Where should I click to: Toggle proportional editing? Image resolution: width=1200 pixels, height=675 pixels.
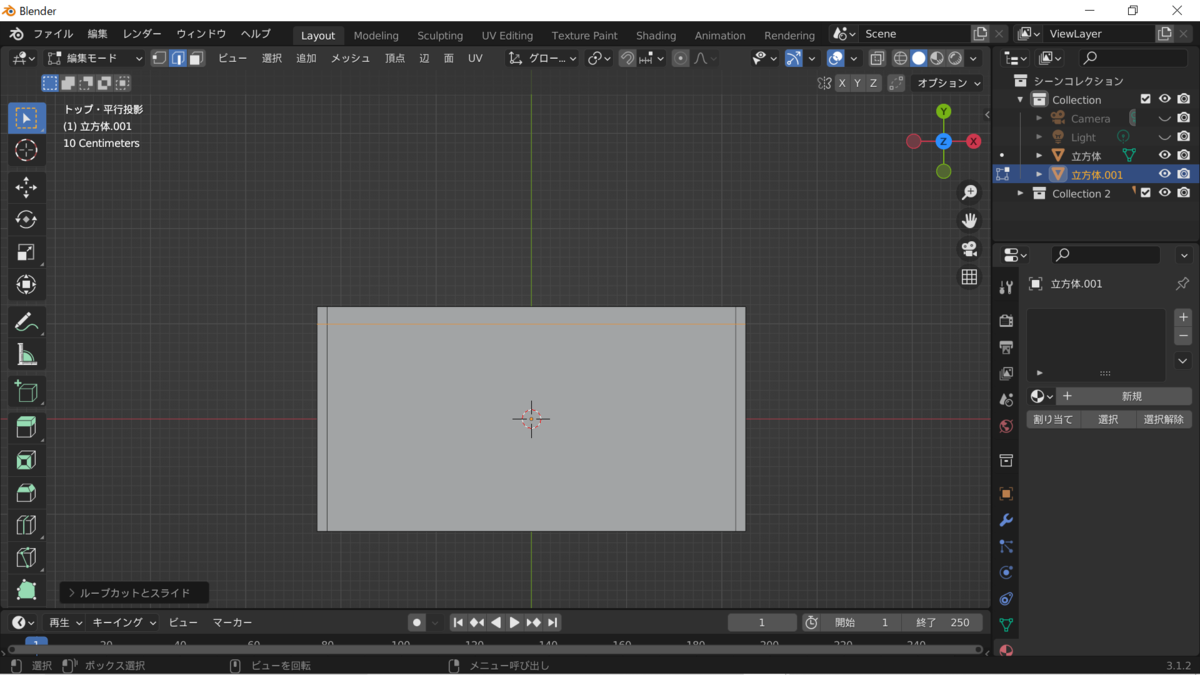click(x=680, y=58)
